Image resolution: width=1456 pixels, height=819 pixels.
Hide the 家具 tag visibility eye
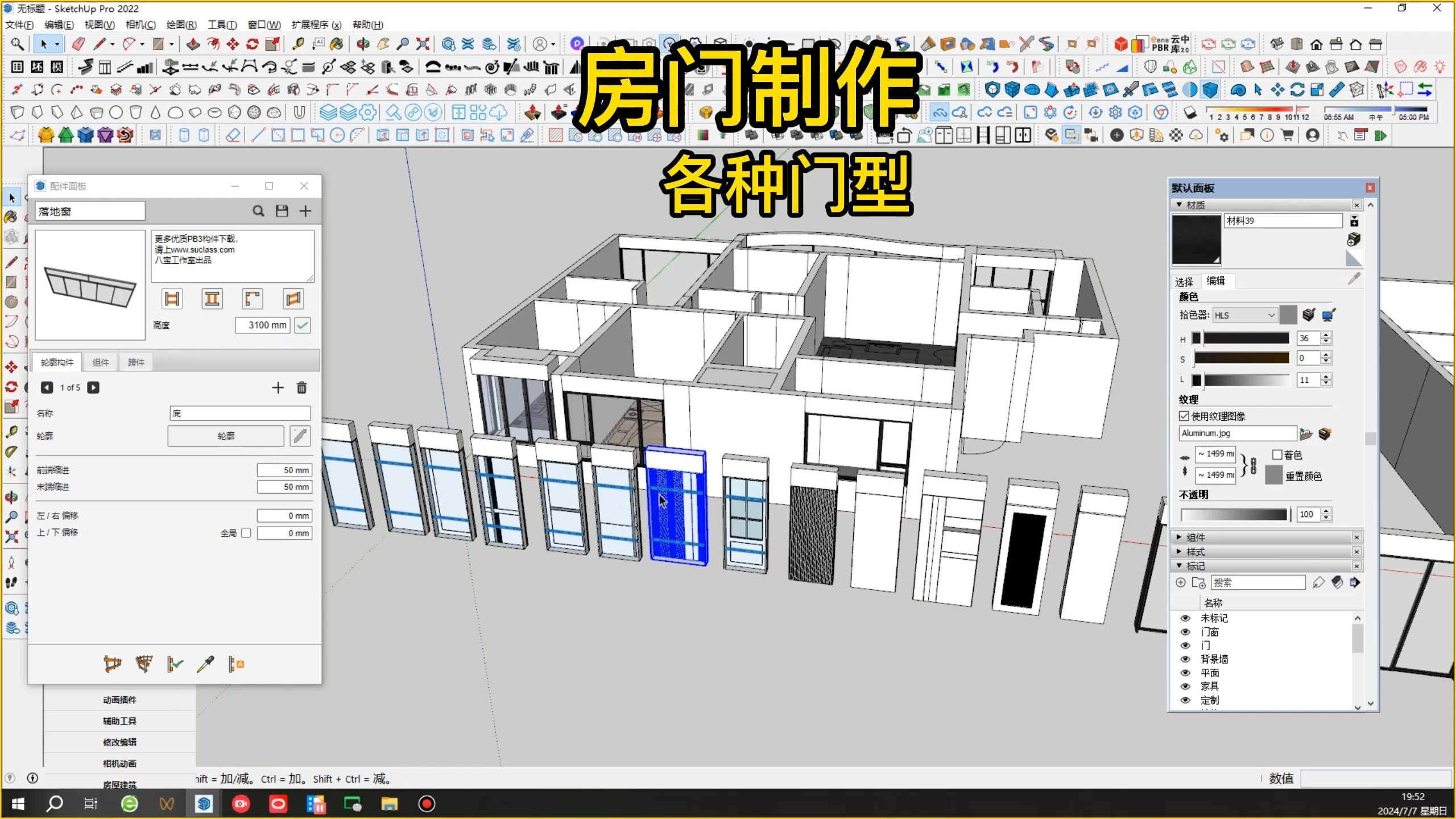[x=1185, y=686]
